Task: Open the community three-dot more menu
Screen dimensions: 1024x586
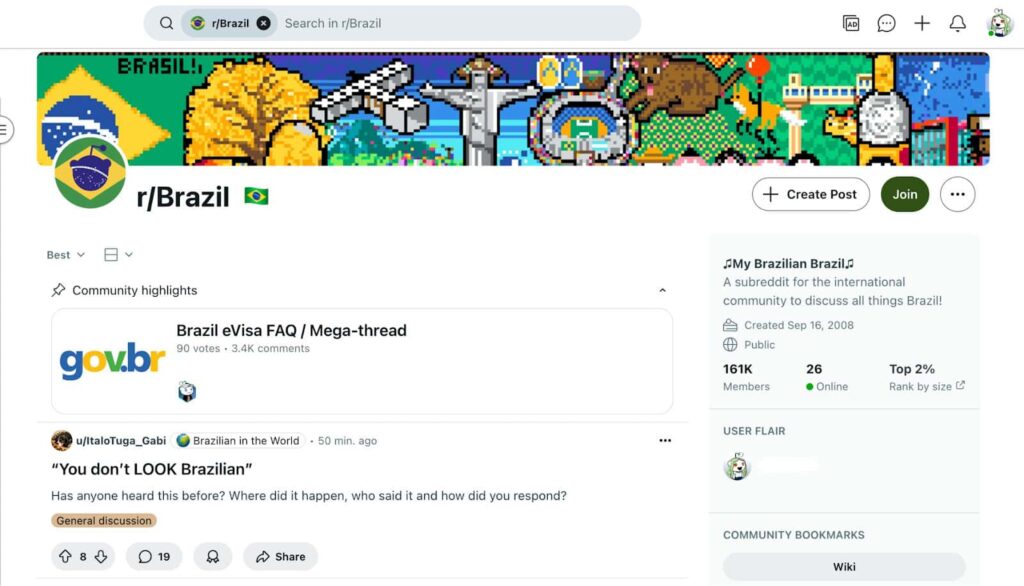Action: point(957,194)
